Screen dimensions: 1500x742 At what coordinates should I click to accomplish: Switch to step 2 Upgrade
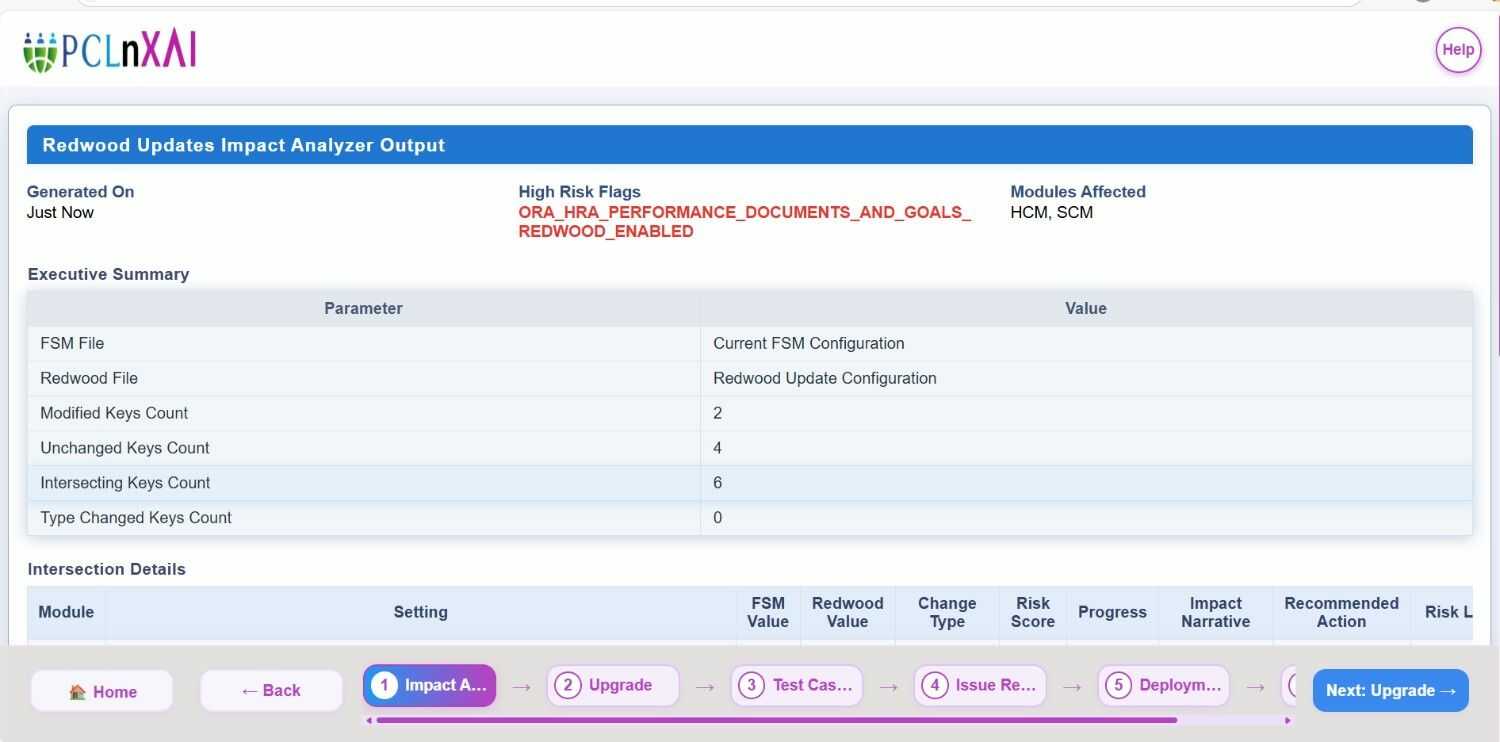[612, 686]
